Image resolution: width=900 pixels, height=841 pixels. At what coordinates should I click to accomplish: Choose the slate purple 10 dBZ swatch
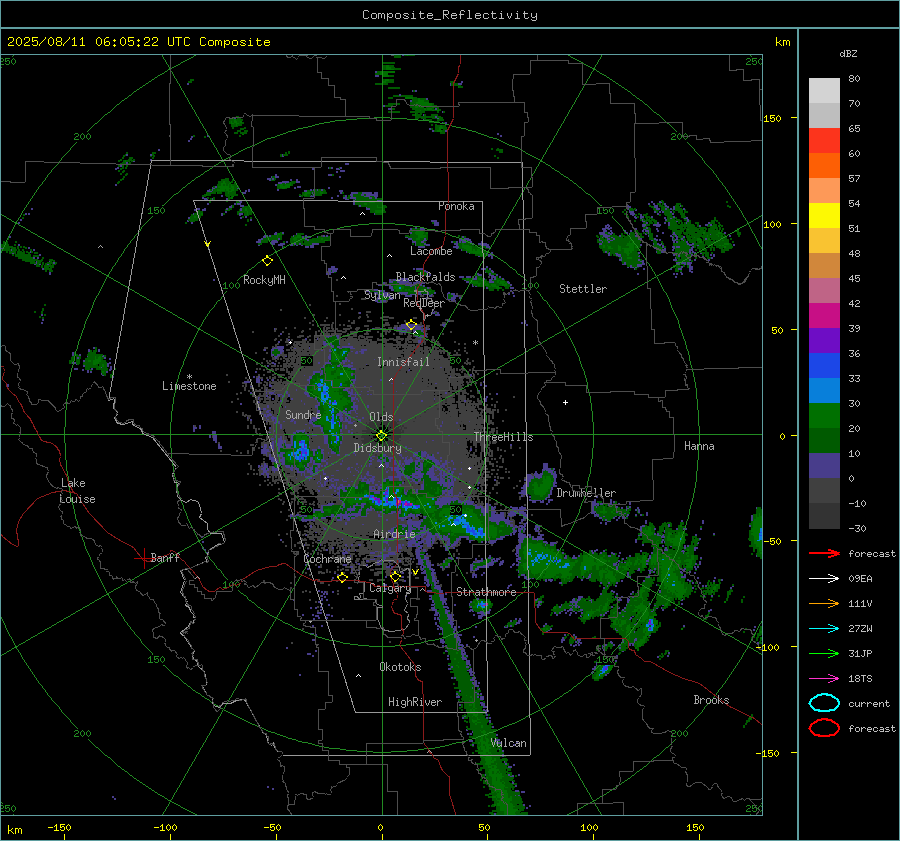click(x=824, y=466)
